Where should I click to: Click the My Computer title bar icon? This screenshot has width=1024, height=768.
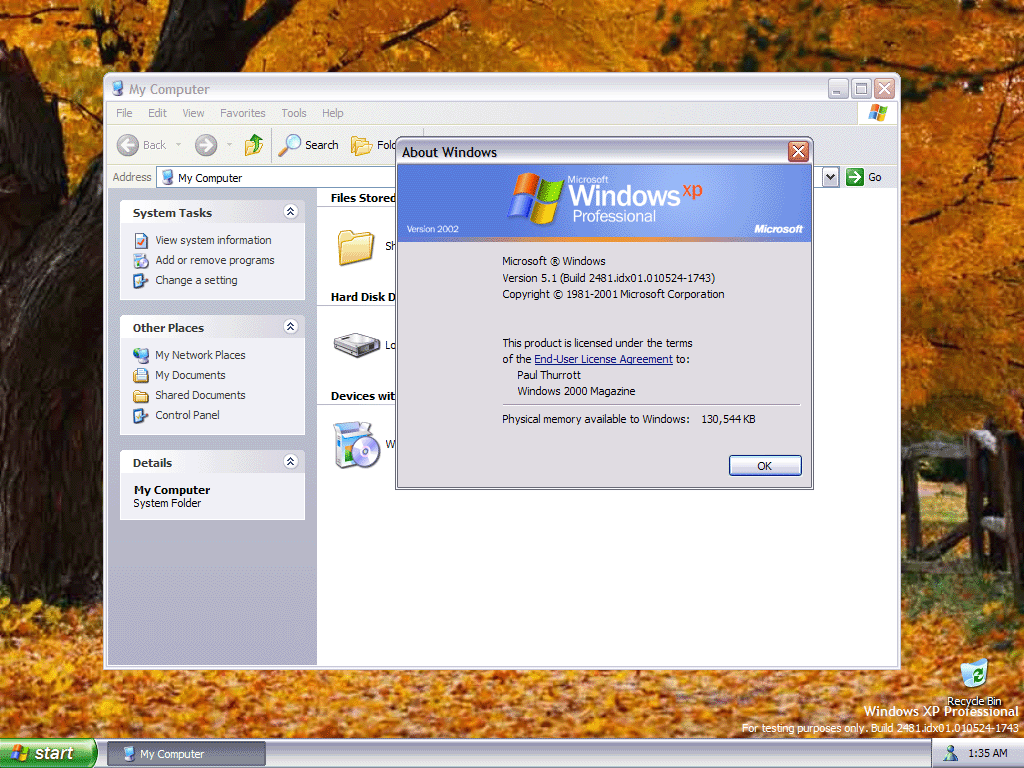[118, 89]
